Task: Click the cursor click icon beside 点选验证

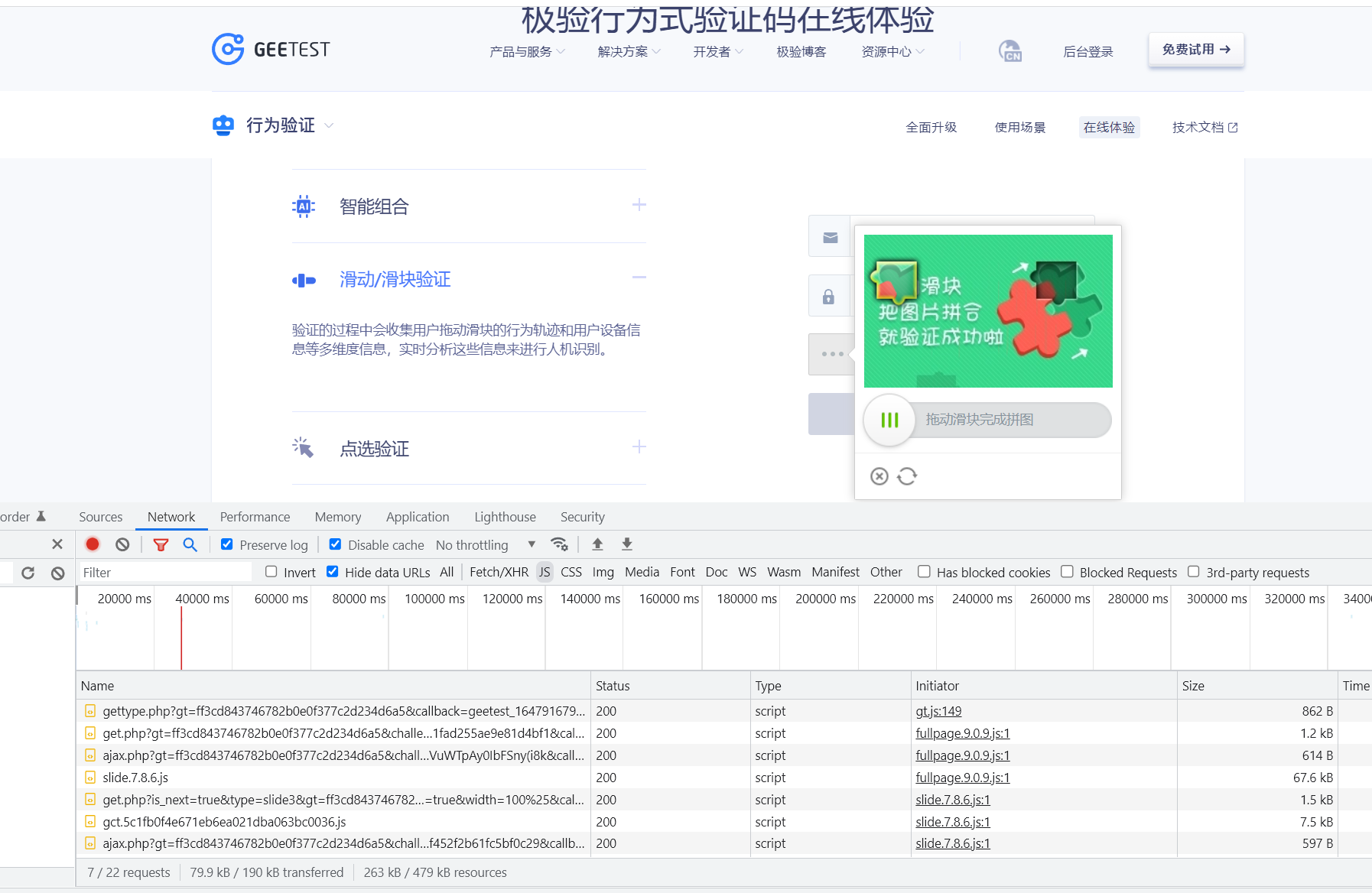Action: 303,447
